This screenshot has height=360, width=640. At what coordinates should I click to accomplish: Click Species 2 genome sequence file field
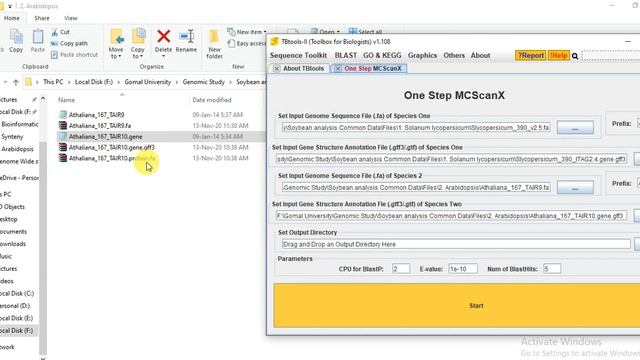[416, 187]
